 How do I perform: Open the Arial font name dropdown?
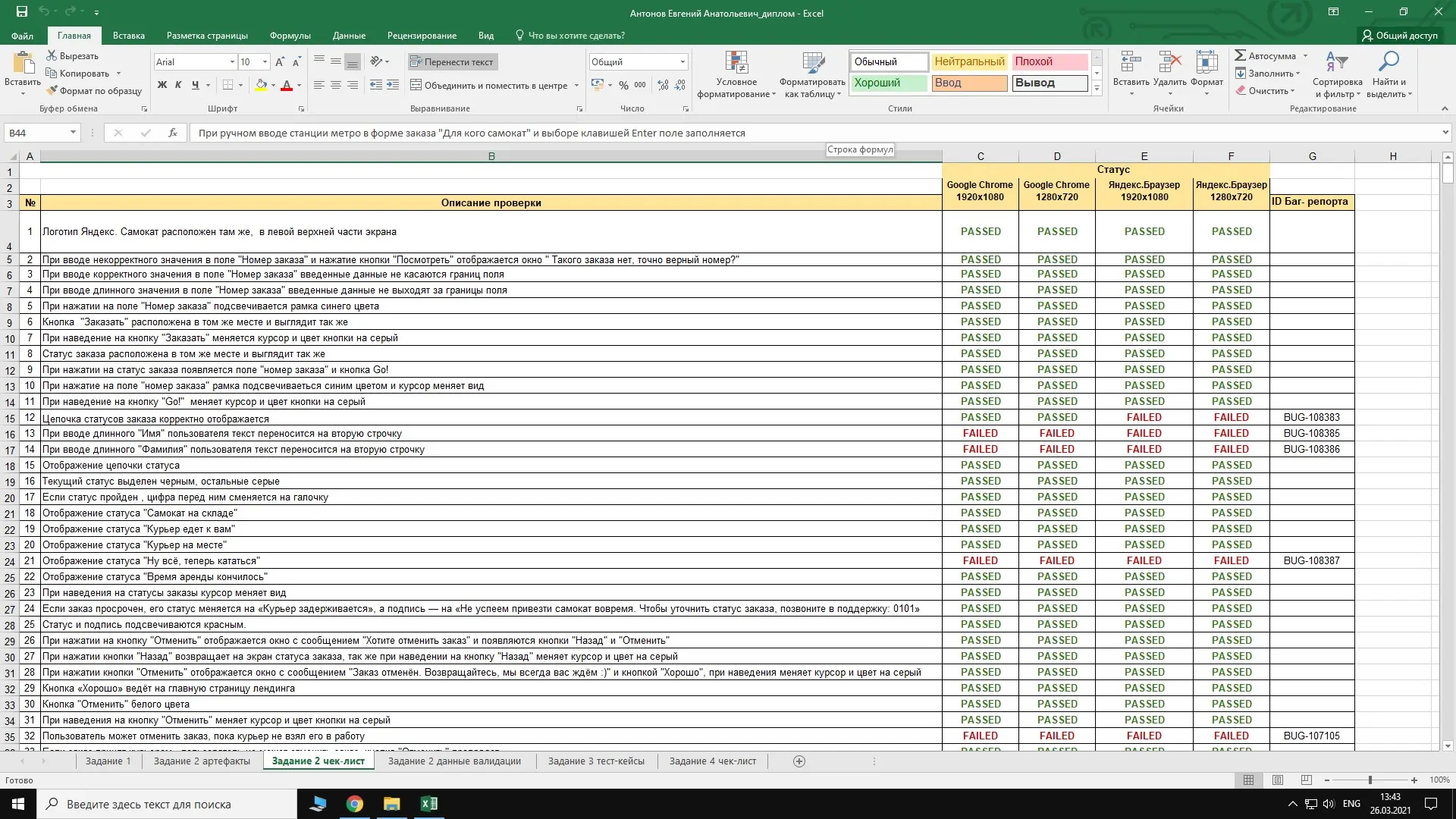232,62
